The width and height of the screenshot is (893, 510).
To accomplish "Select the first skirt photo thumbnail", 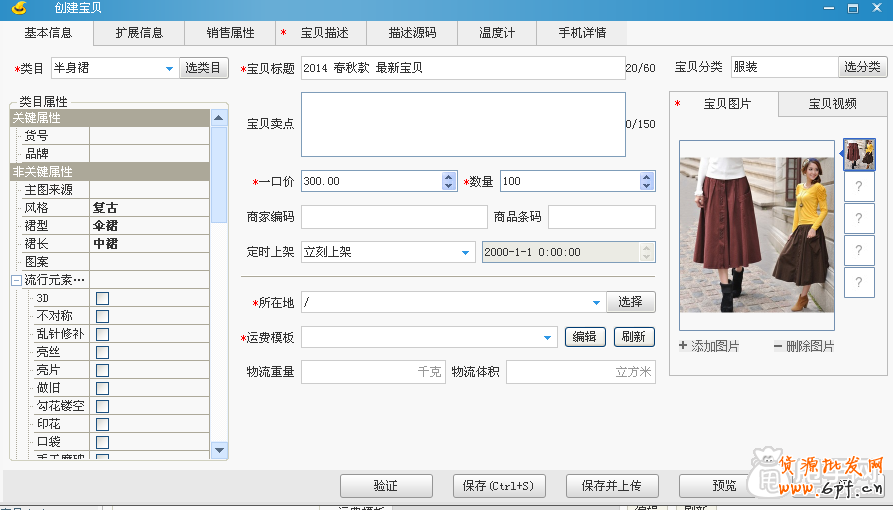I will pyautogui.click(x=859, y=154).
